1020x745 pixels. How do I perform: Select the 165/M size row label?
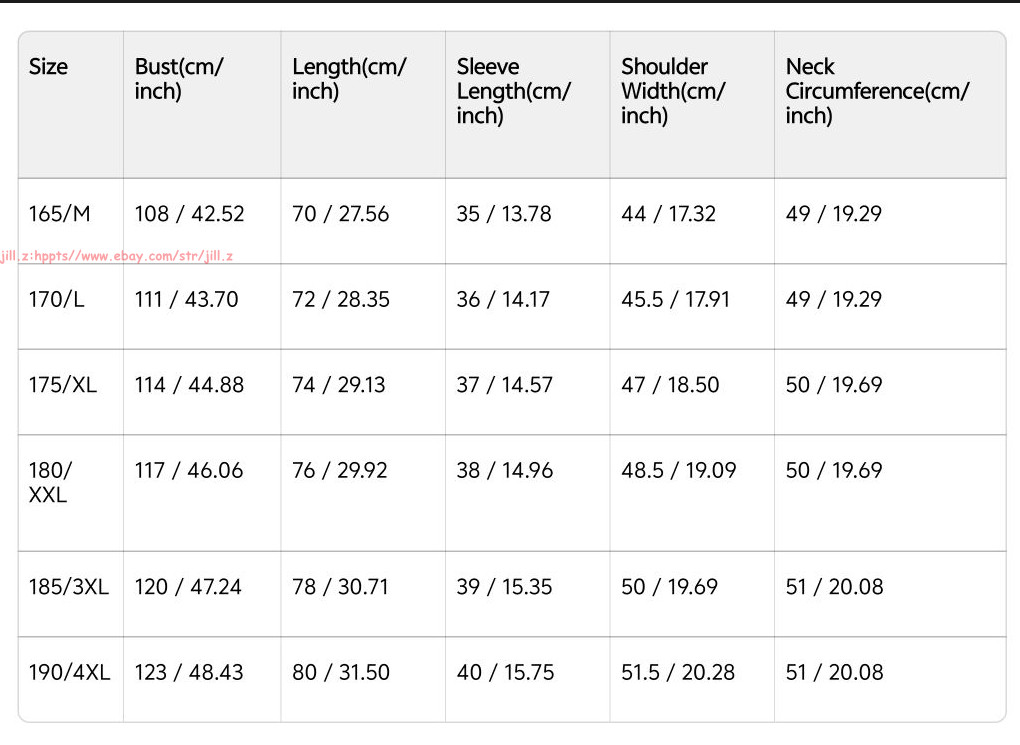pyautogui.click(x=60, y=214)
